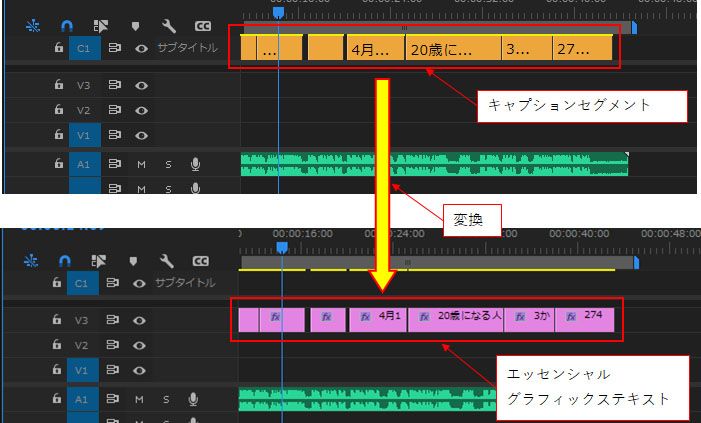Select caption segment '20歳に...' in upper timeline

coord(453,48)
